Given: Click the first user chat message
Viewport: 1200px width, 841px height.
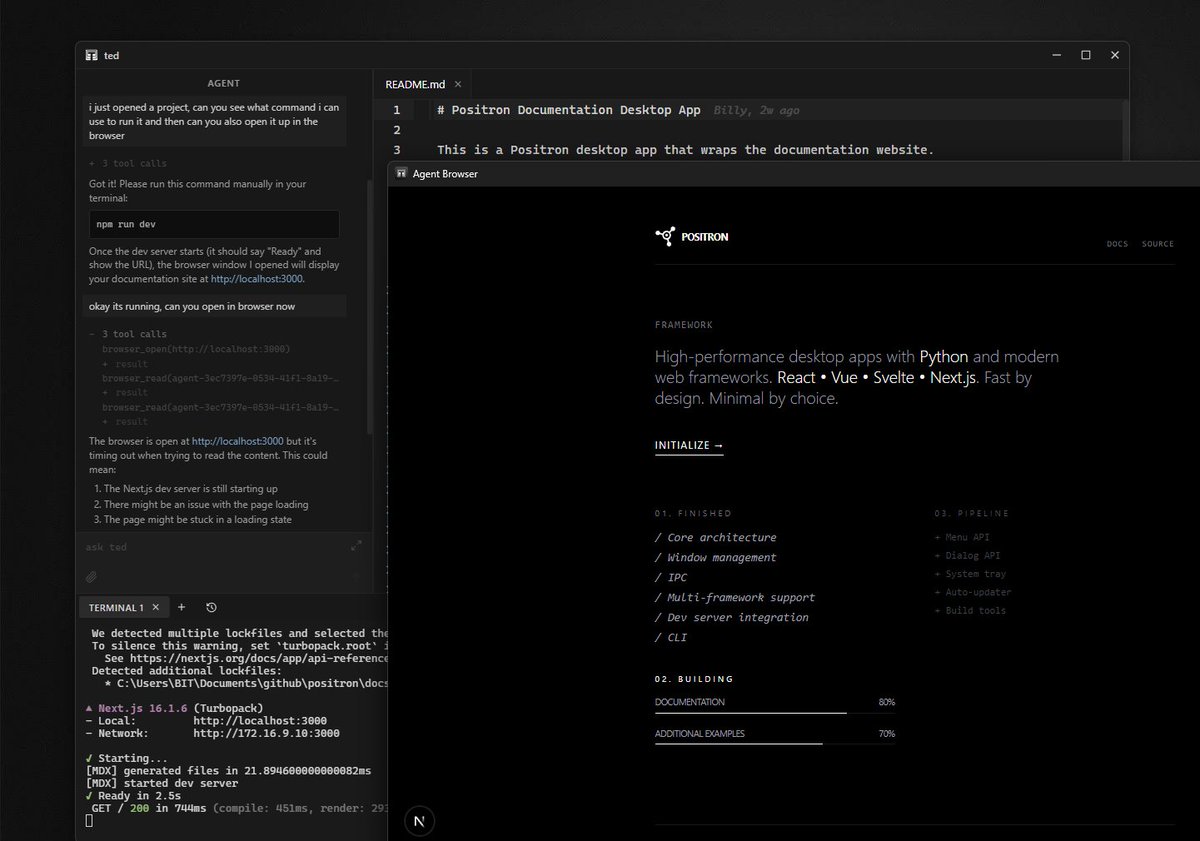Looking at the screenshot, I should 214,121.
